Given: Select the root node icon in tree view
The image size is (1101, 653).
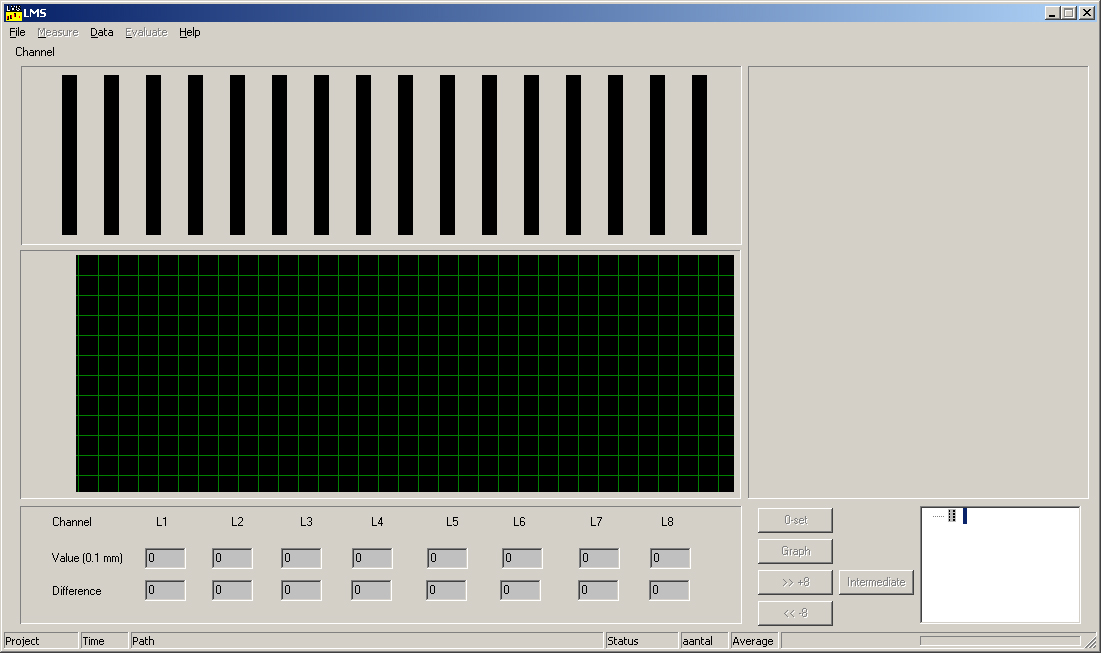Looking at the screenshot, I should (x=952, y=516).
